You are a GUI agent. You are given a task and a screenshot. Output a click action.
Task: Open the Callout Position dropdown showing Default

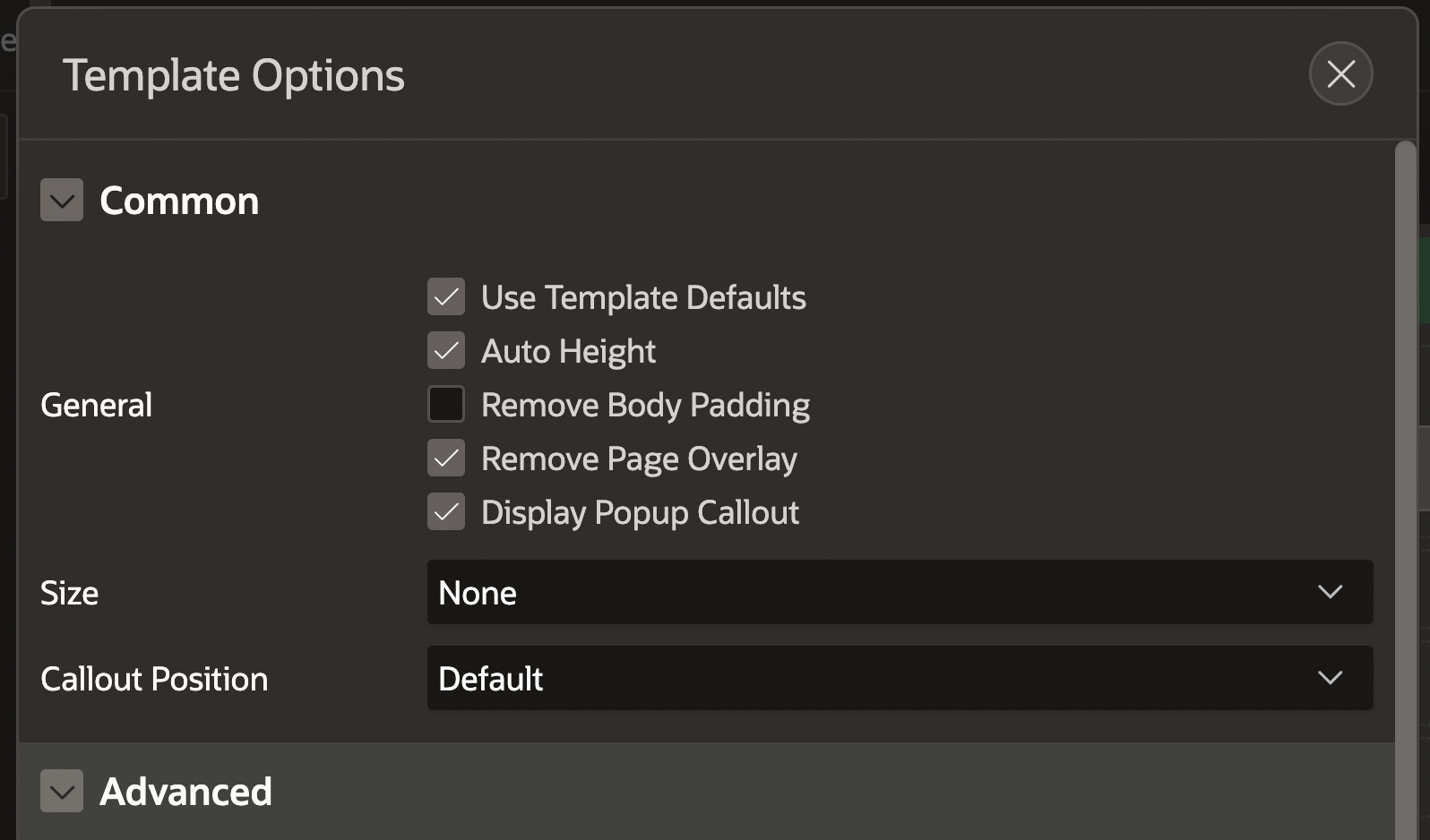pos(899,678)
